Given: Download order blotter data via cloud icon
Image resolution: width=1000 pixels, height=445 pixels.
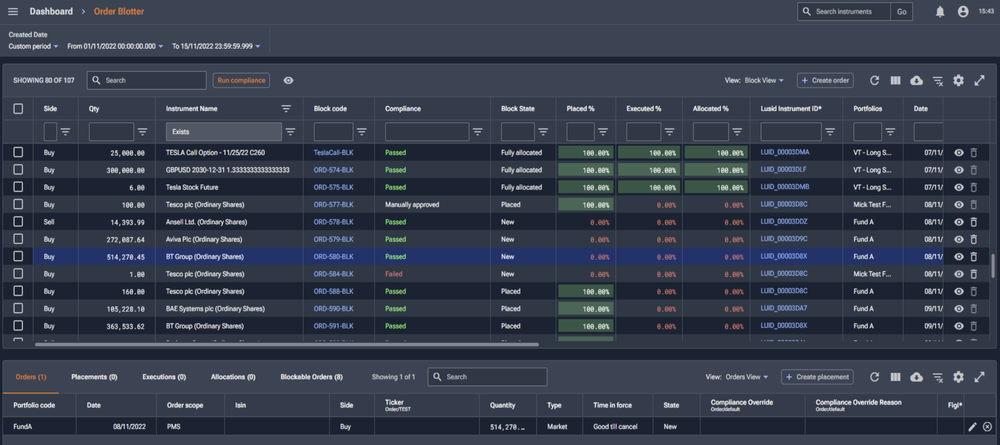Looking at the screenshot, I should 917,80.
